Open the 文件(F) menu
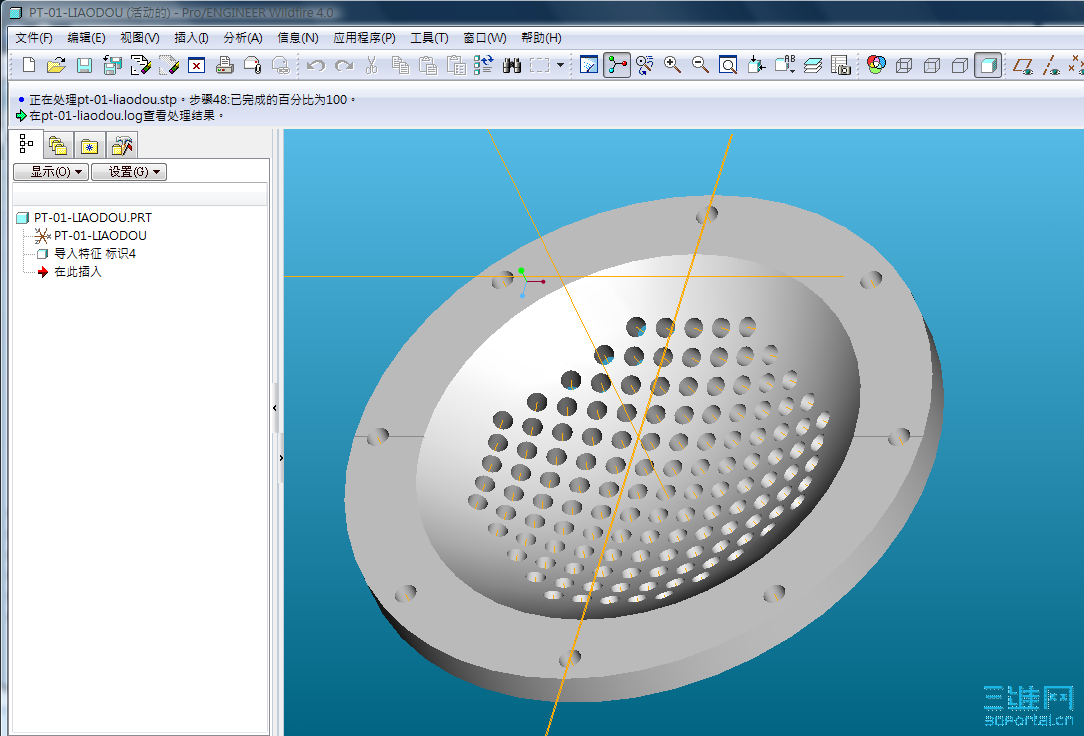 click(34, 38)
